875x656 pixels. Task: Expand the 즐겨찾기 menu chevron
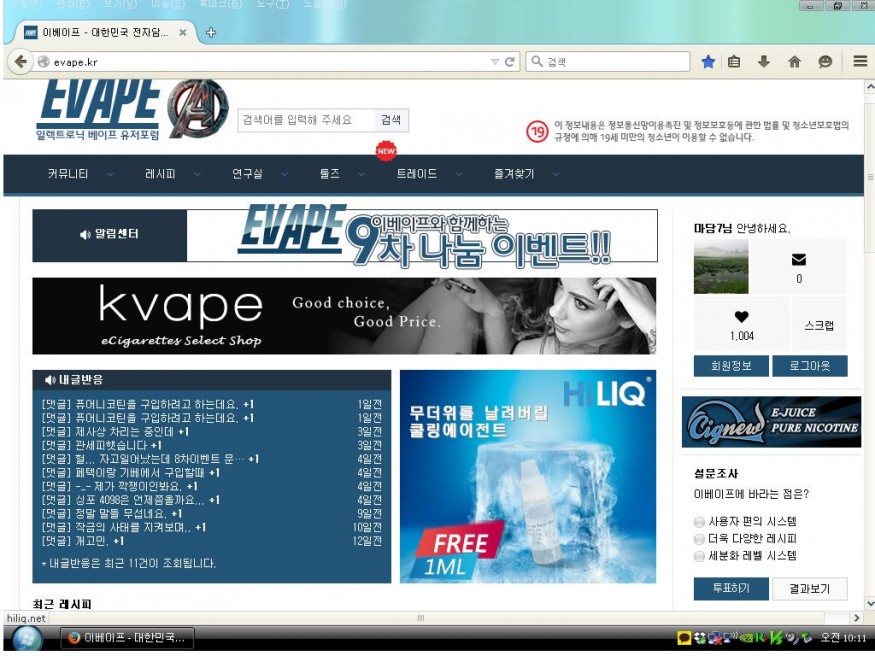[556, 174]
